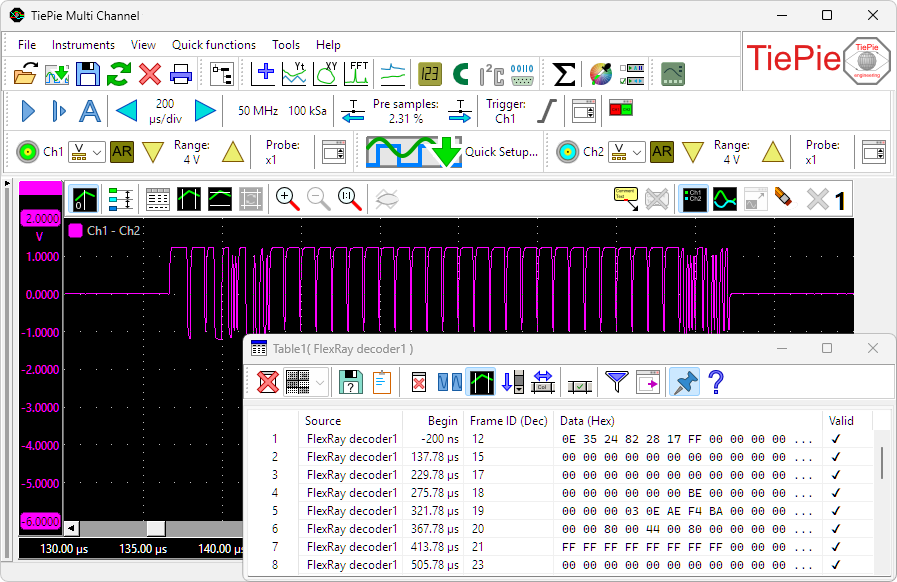
Task: Zoom in on graph with plus magnifier
Action: (x=287, y=199)
